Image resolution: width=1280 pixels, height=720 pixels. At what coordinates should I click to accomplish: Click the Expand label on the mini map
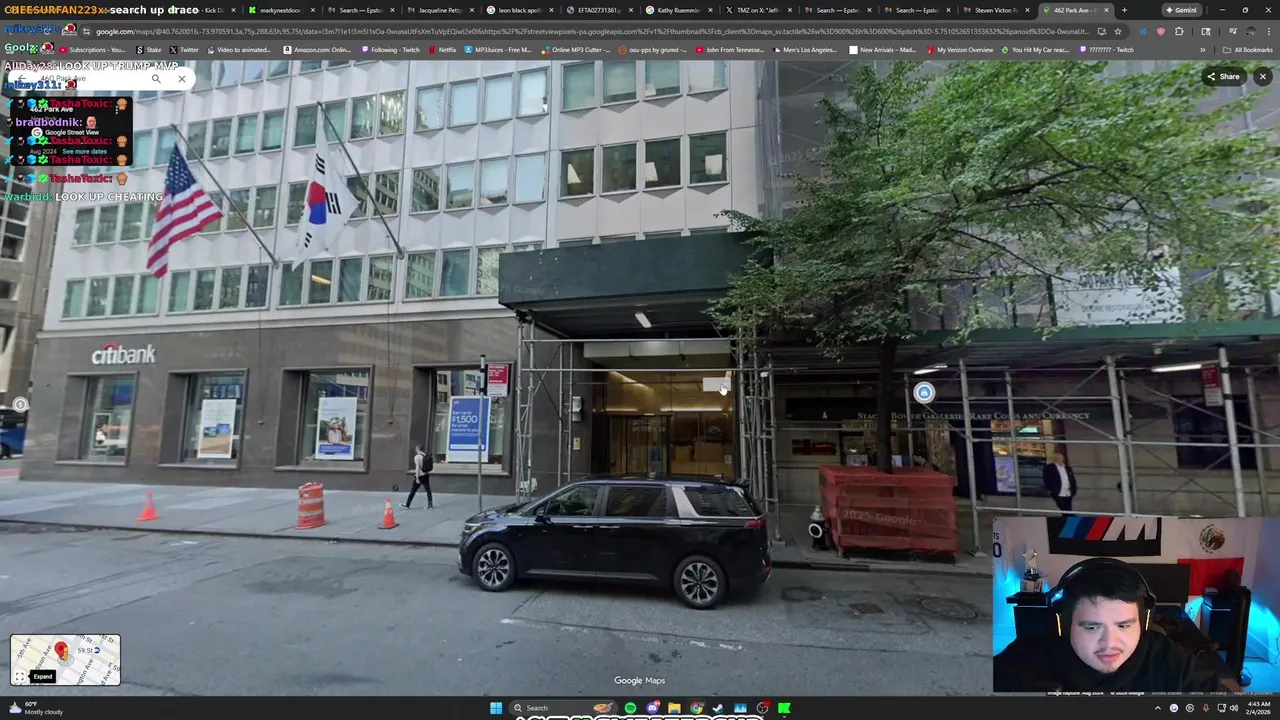pyautogui.click(x=42, y=677)
